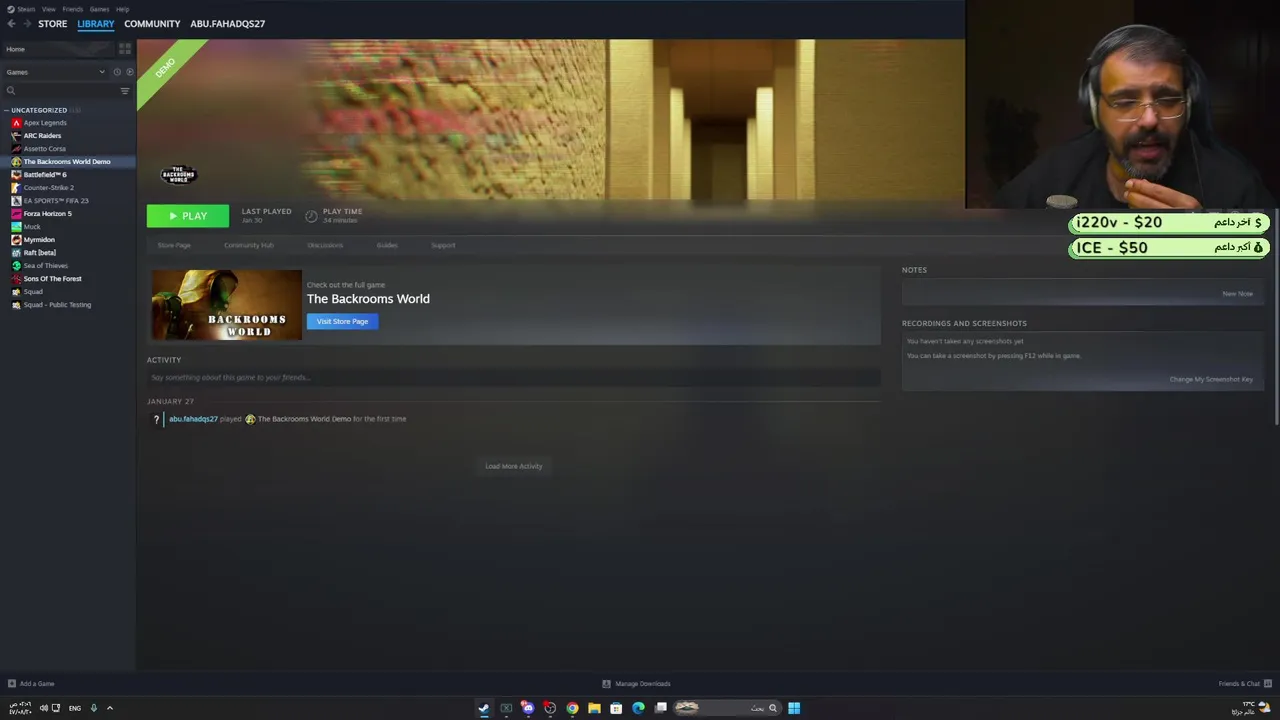The width and height of the screenshot is (1280, 720).
Task: Open the Support link
Action: coord(443,245)
